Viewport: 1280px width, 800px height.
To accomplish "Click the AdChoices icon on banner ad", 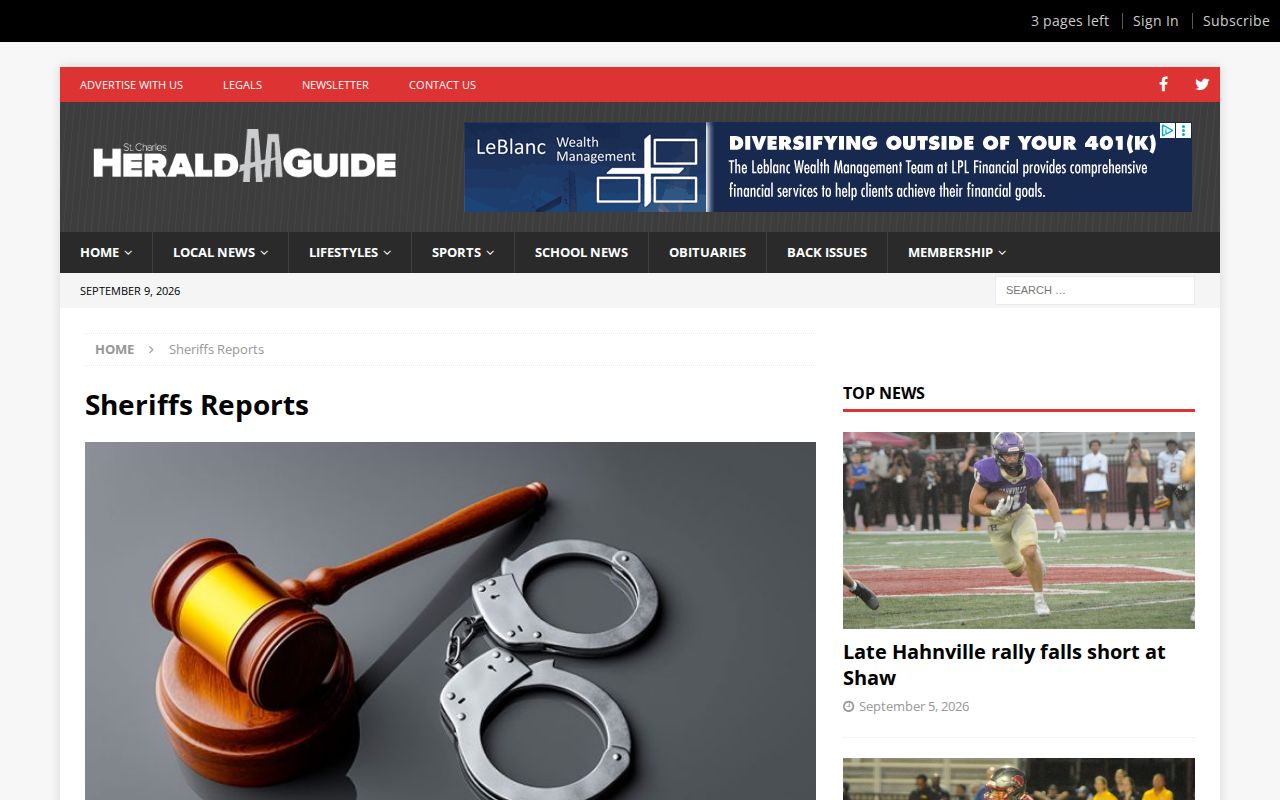I will click(1167, 130).
